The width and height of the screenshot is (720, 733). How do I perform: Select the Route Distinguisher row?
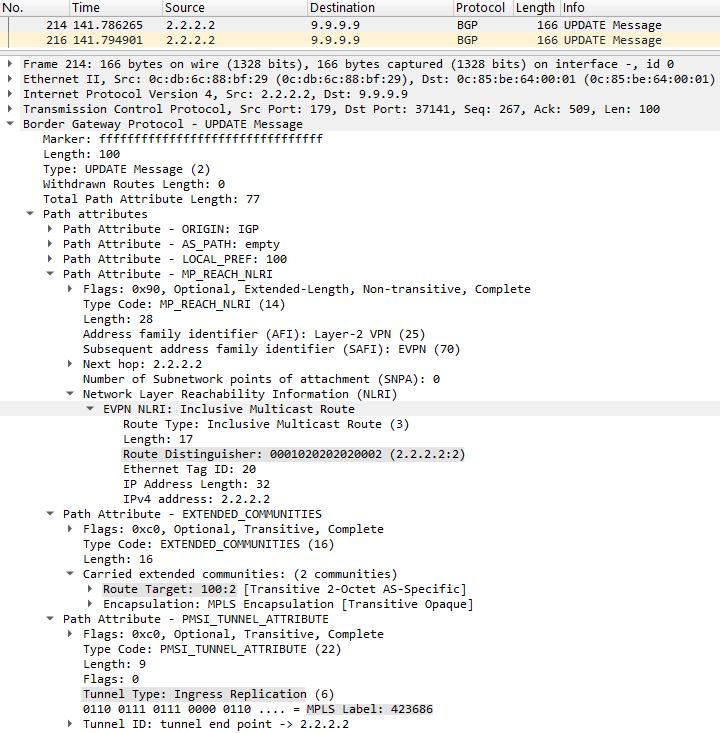294,454
